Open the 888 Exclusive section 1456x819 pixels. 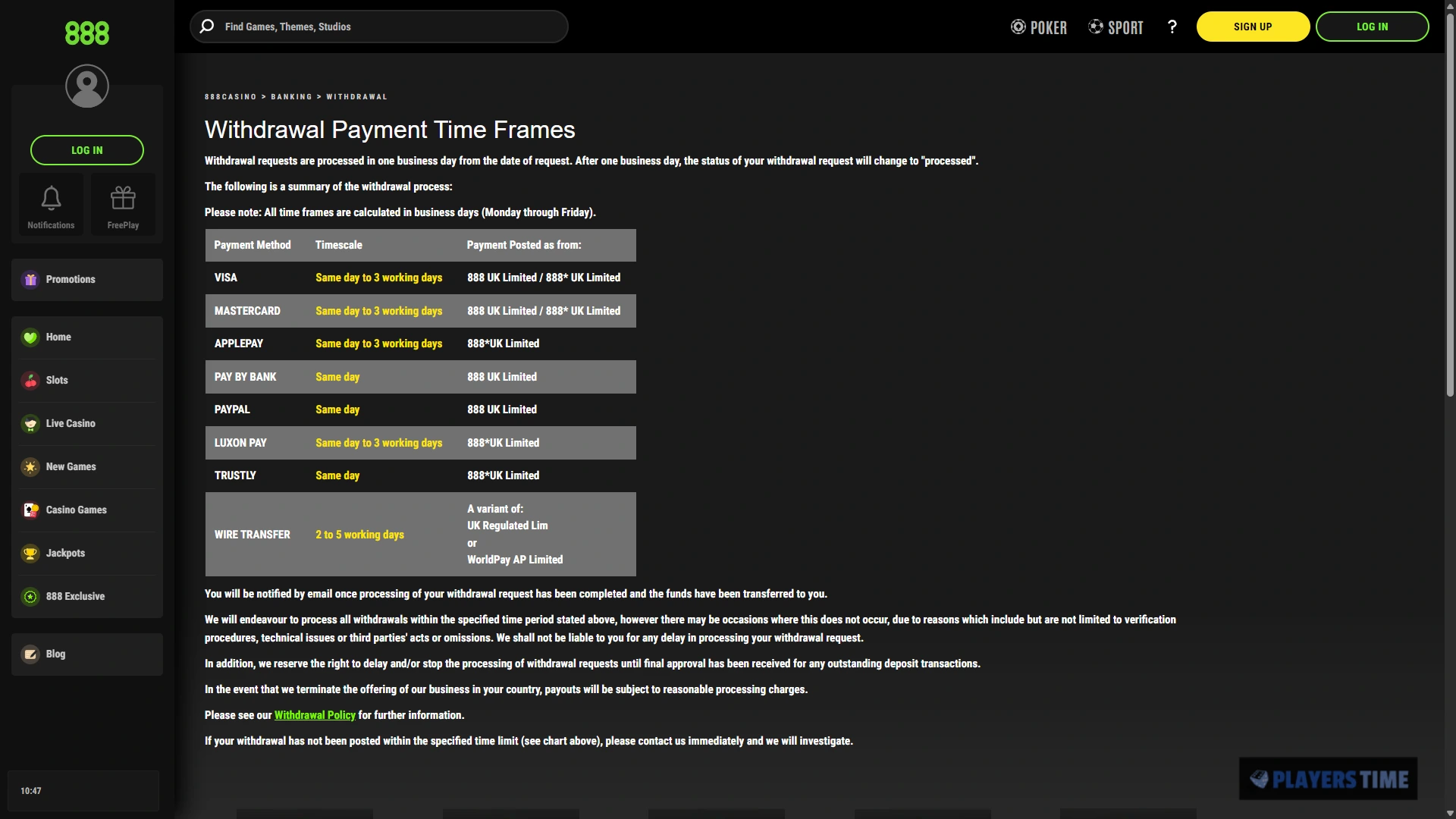(75, 597)
